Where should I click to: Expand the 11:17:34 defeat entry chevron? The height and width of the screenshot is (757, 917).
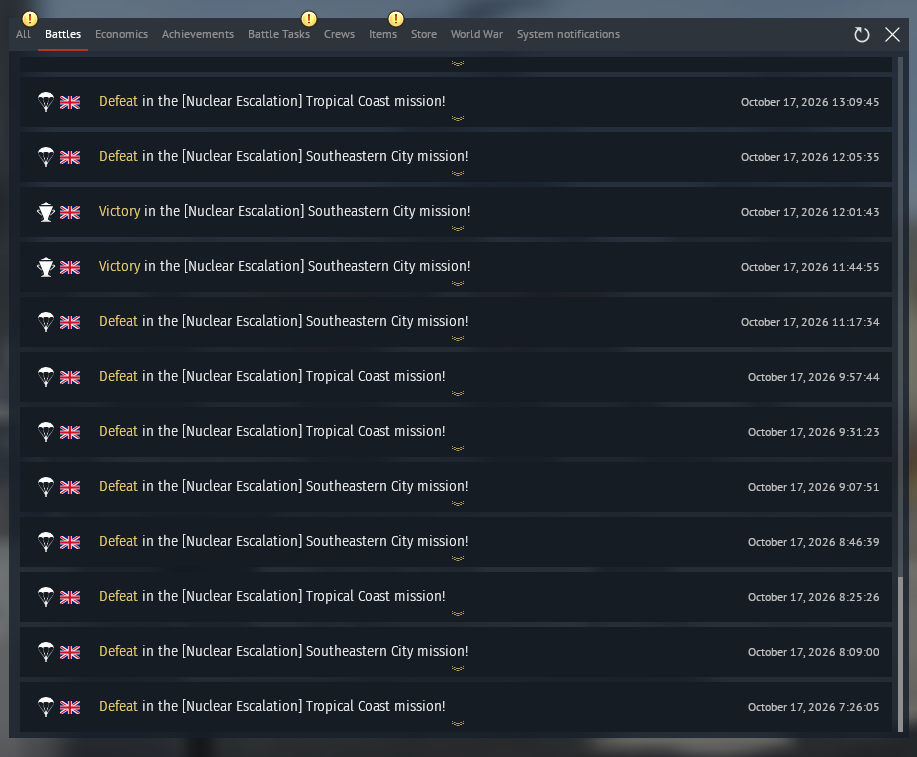click(458, 339)
